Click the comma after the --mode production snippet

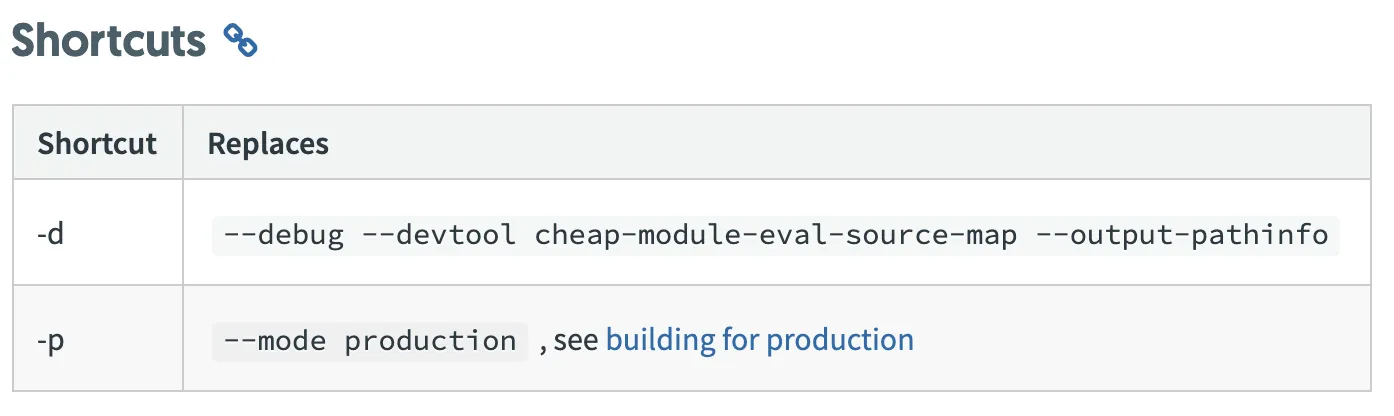(x=543, y=345)
